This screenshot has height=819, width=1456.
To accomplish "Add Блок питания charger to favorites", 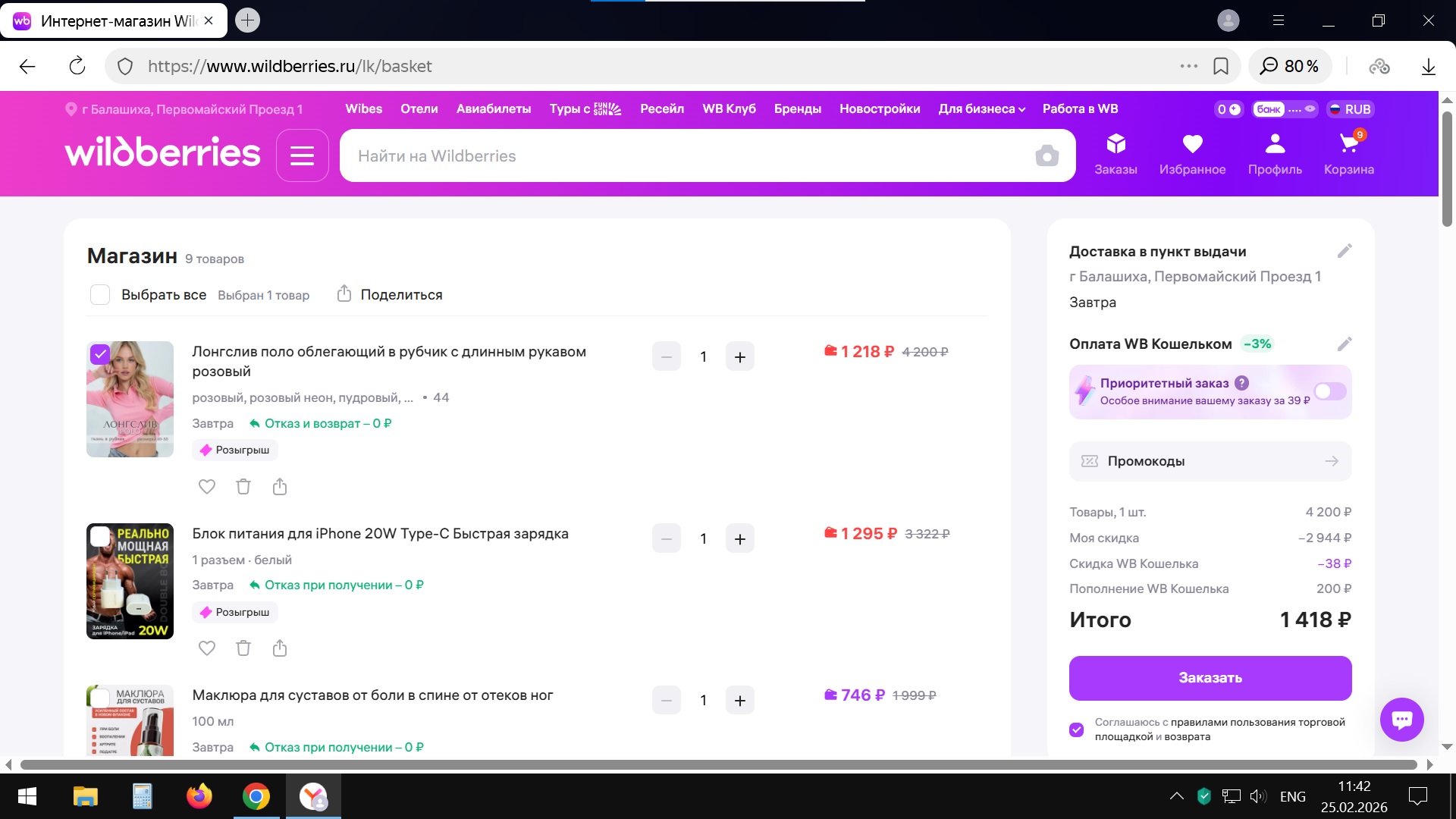I will [x=207, y=648].
